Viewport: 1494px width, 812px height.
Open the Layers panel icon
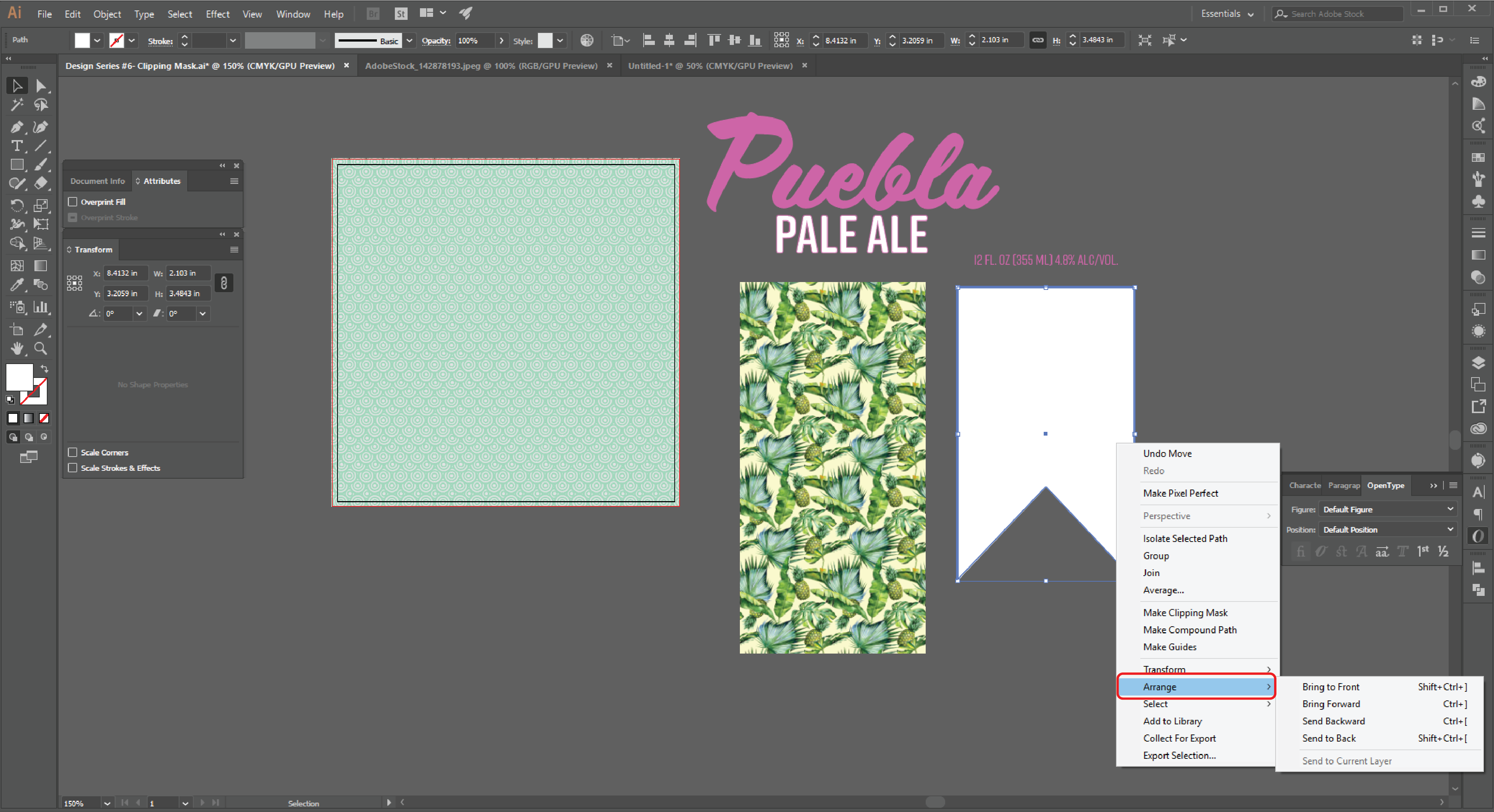pyautogui.click(x=1478, y=363)
